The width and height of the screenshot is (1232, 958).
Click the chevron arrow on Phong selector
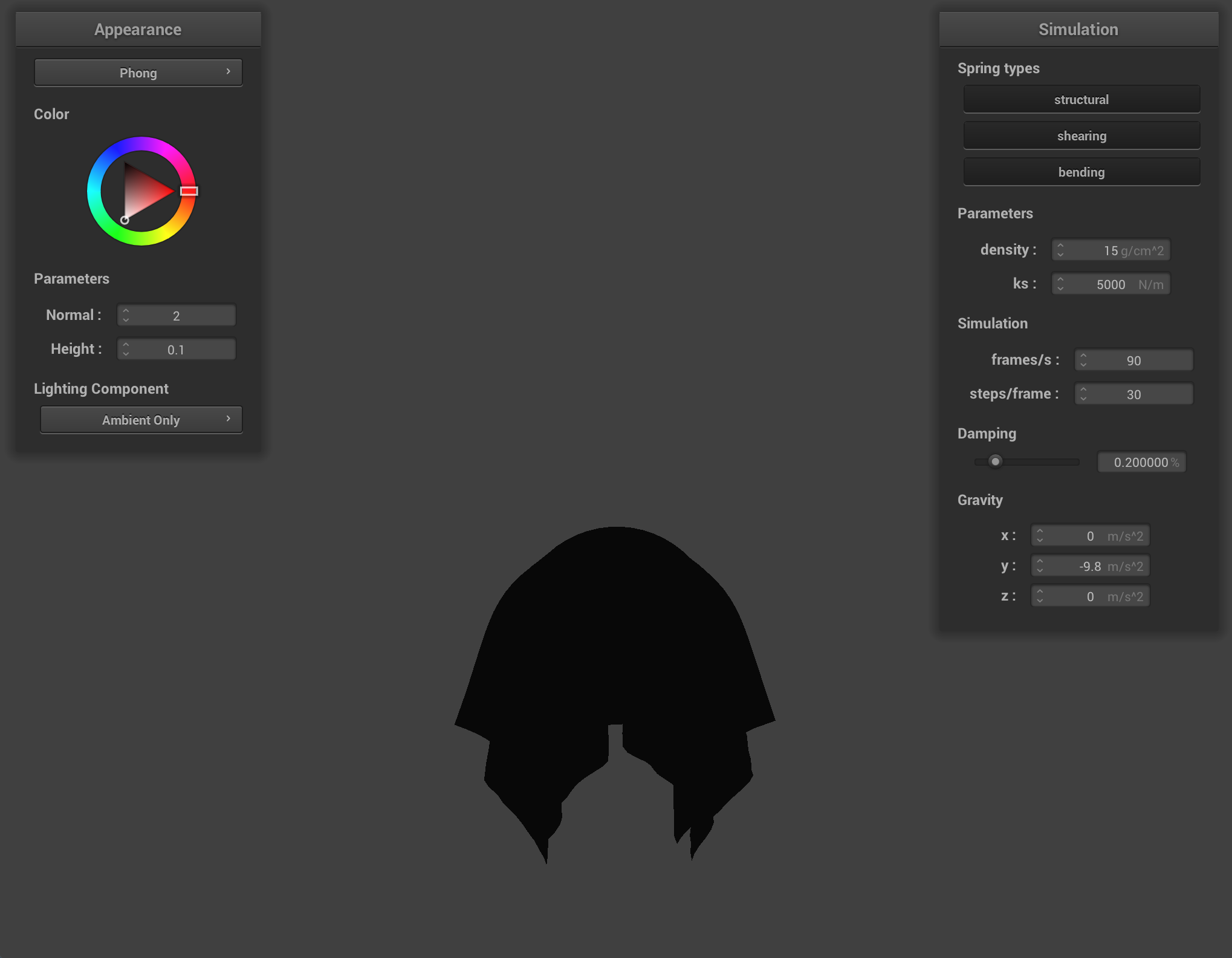coord(228,71)
